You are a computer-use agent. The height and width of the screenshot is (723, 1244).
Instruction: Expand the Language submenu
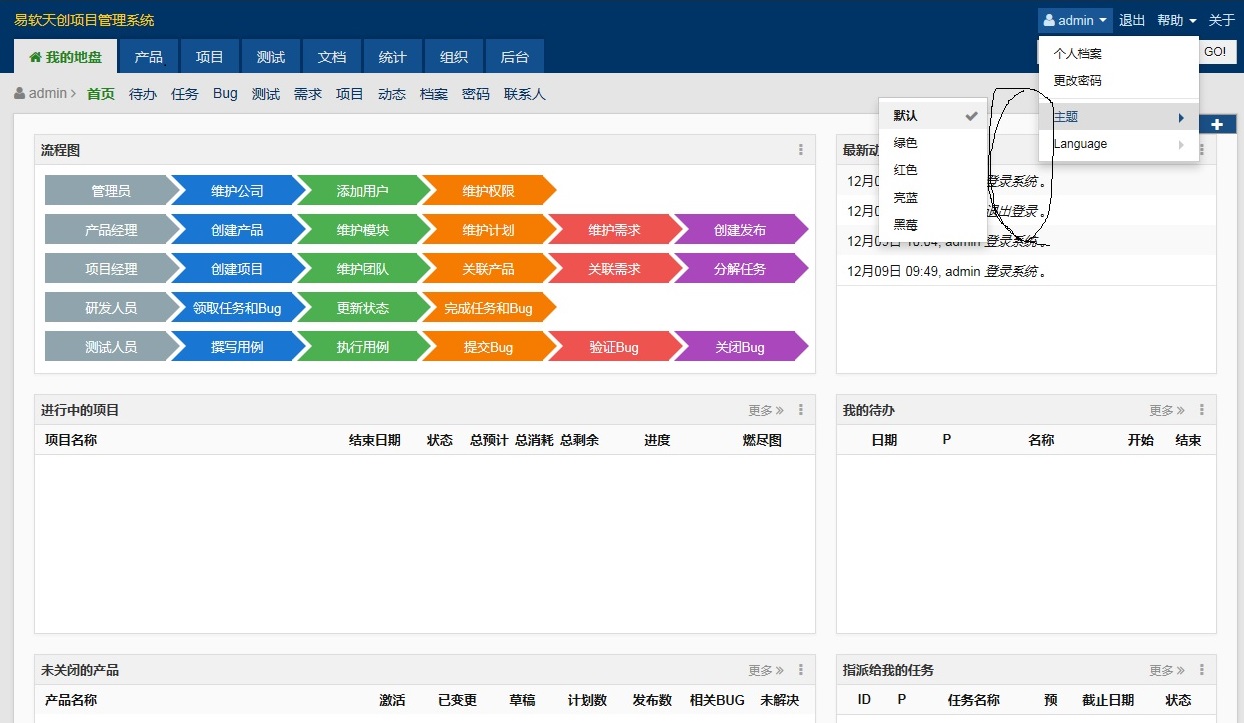1118,144
